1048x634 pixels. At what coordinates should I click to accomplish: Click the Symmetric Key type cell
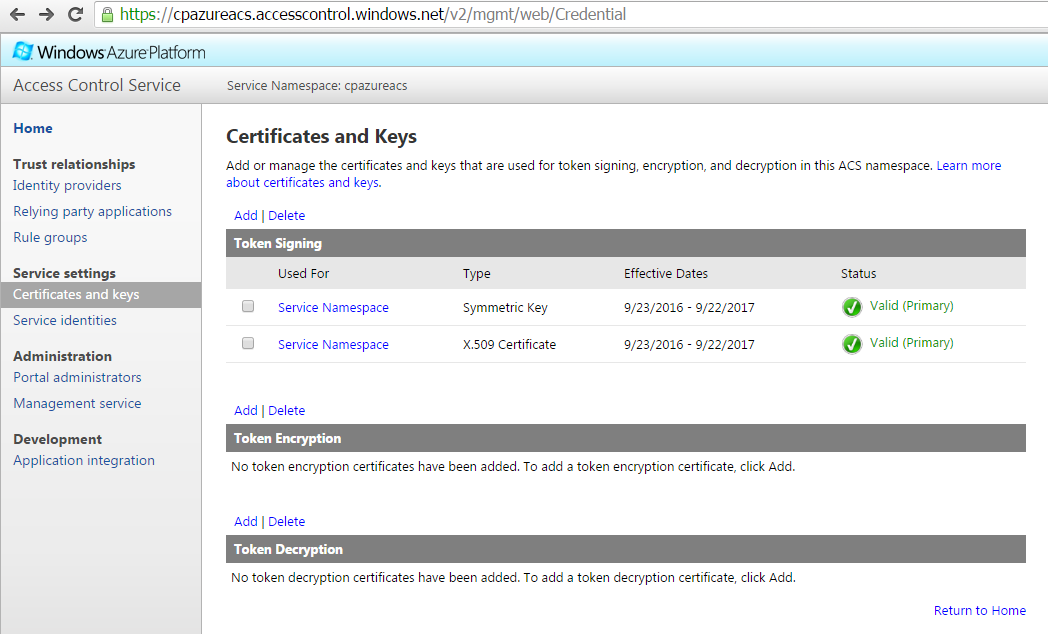pyautogui.click(x=505, y=307)
